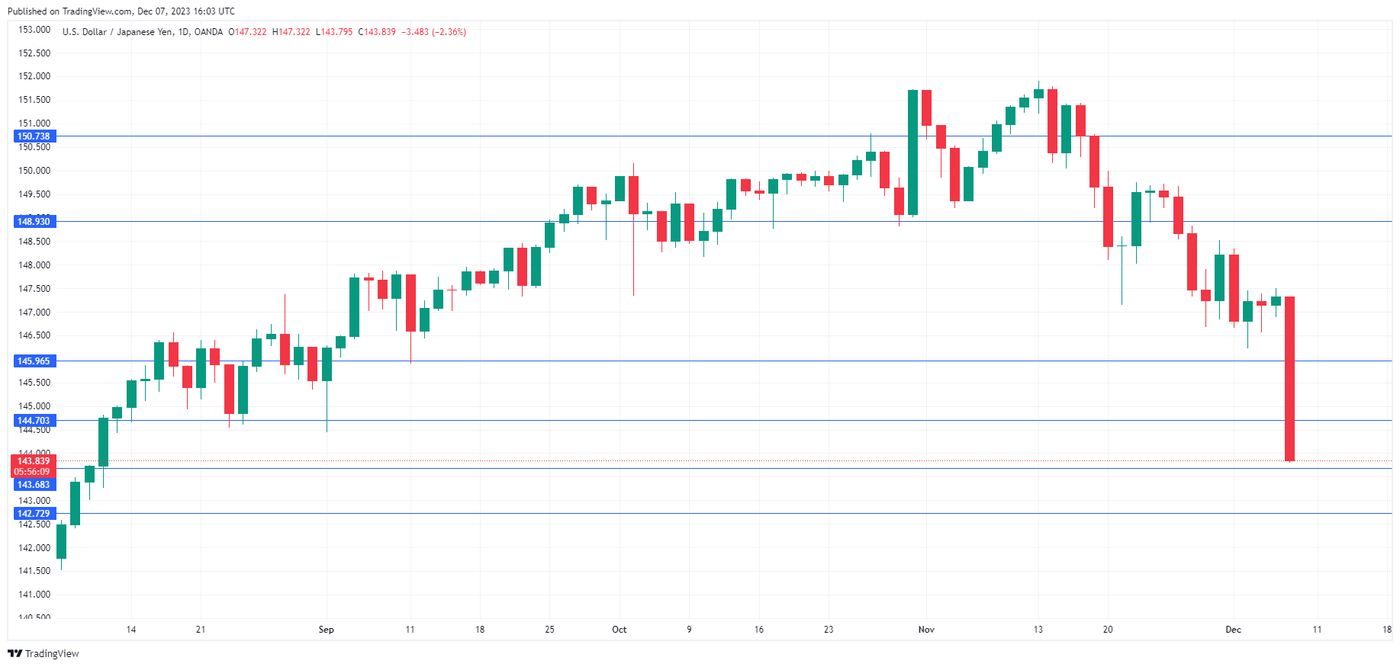1400x667 pixels.
Task: Click the 153.000 price axis label
Action: point(36,29)
